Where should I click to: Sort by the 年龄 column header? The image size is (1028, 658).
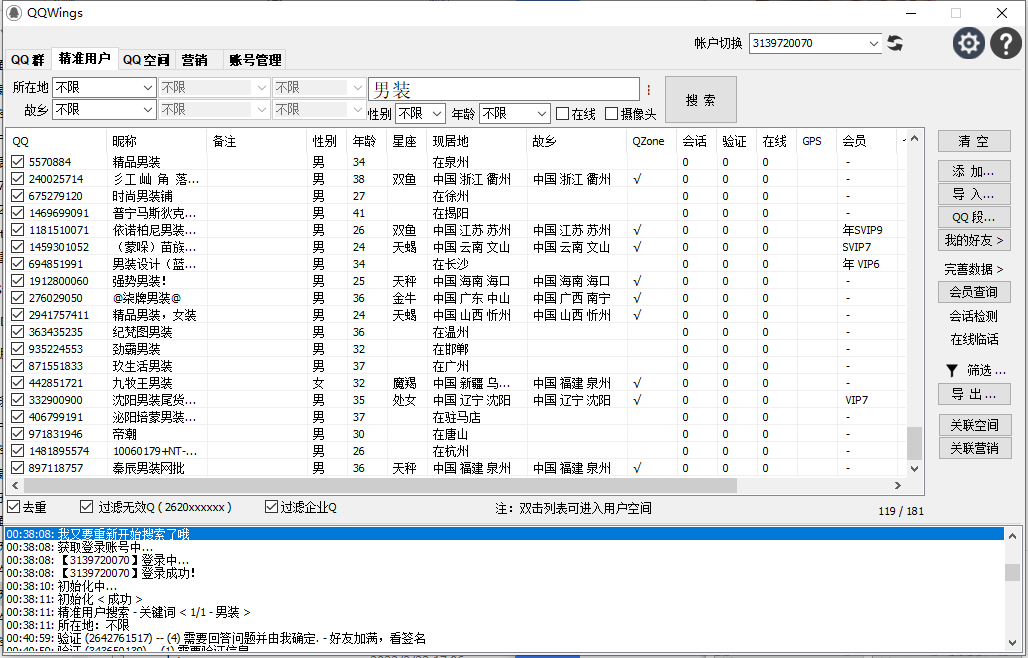coord(366,141)
